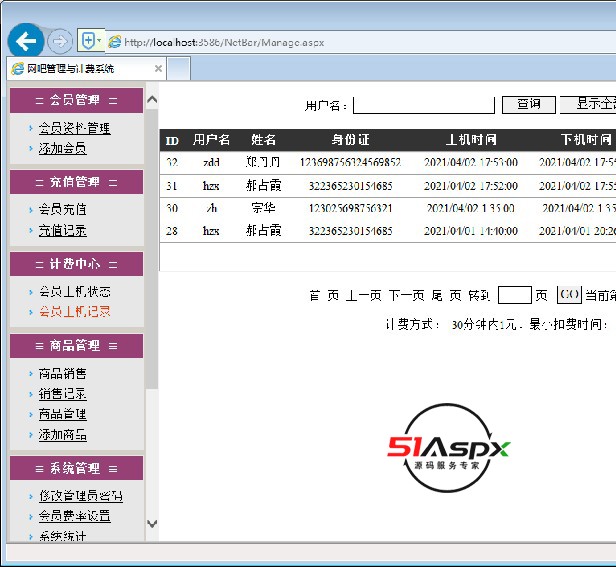The width and height of the screenshot is (616, 567).
Task: Close the 网吧管理 browser tab
Action: (158, 69)
